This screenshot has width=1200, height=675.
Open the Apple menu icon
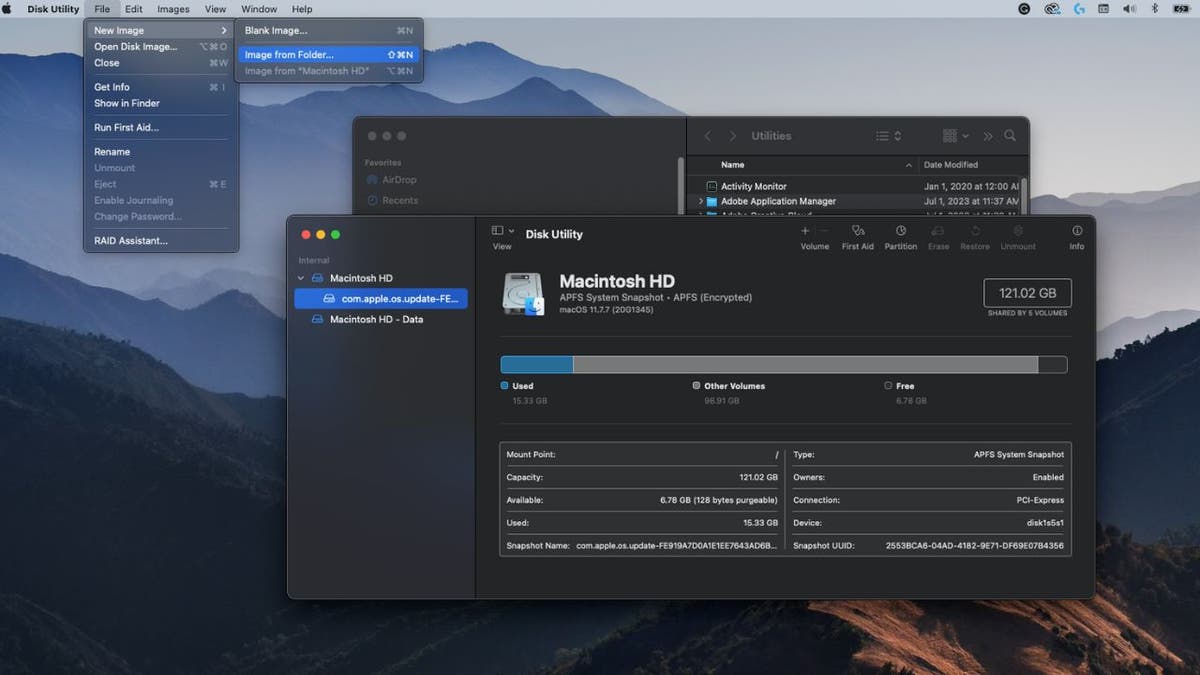pos(9,9)
